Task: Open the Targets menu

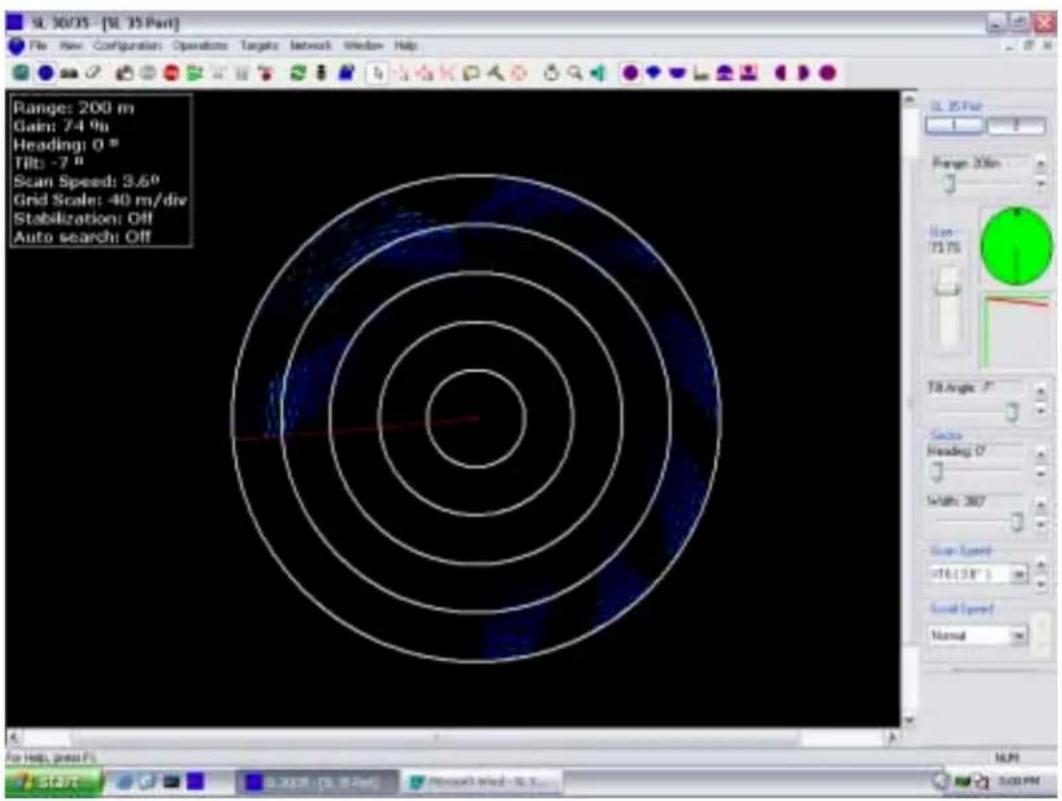Action: [259, 45]
